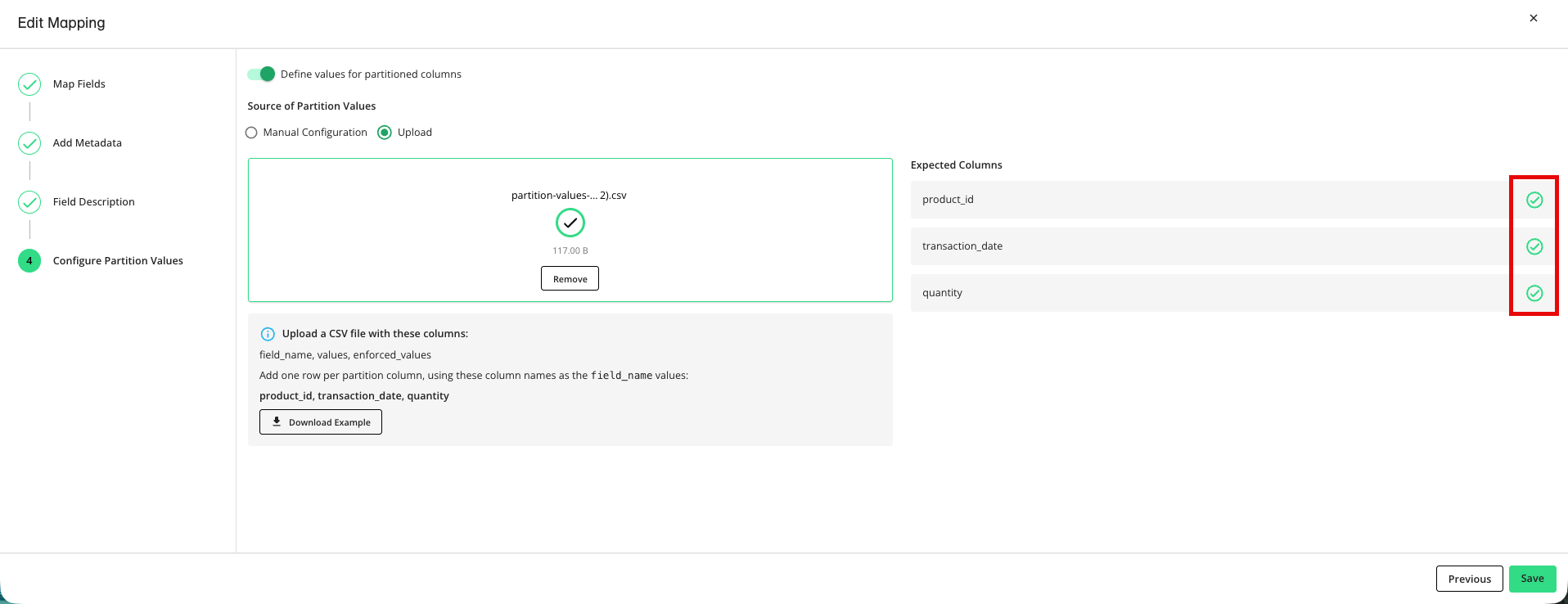
Task: Click the Map Fields completed checkmark icon
Action: coord(29,84)
